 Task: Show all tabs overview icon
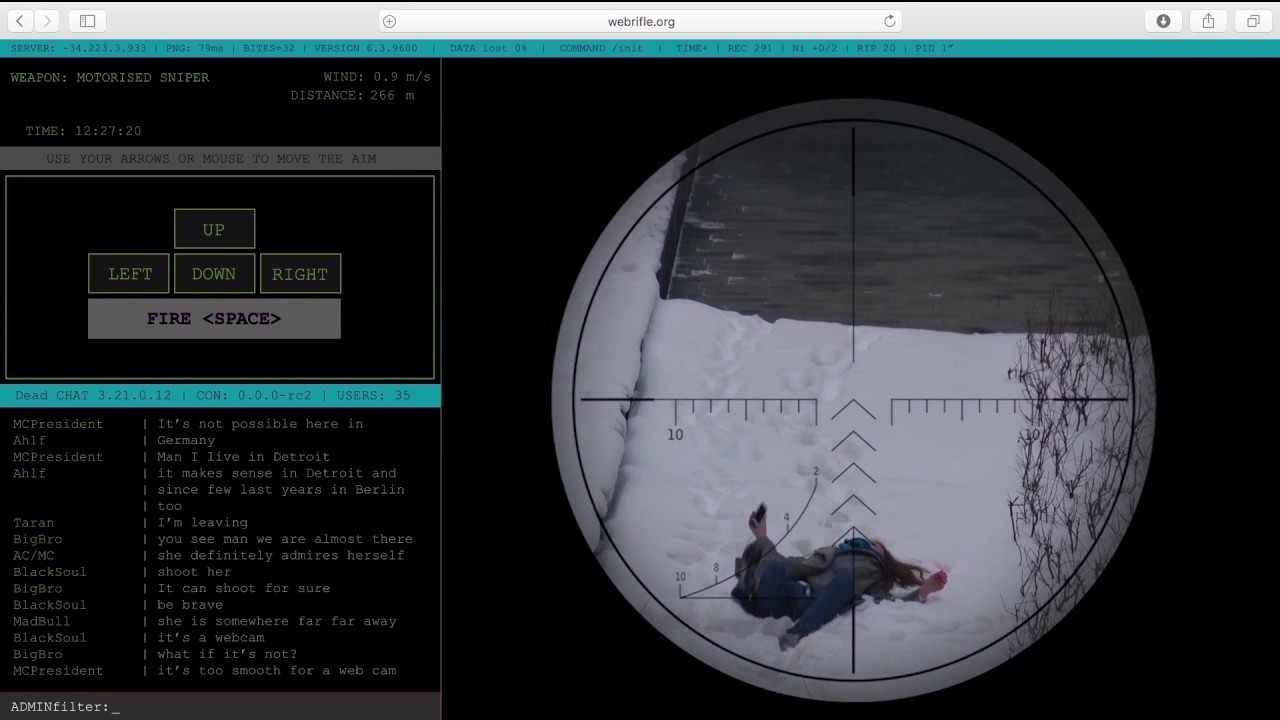[x=1253, y=21]
